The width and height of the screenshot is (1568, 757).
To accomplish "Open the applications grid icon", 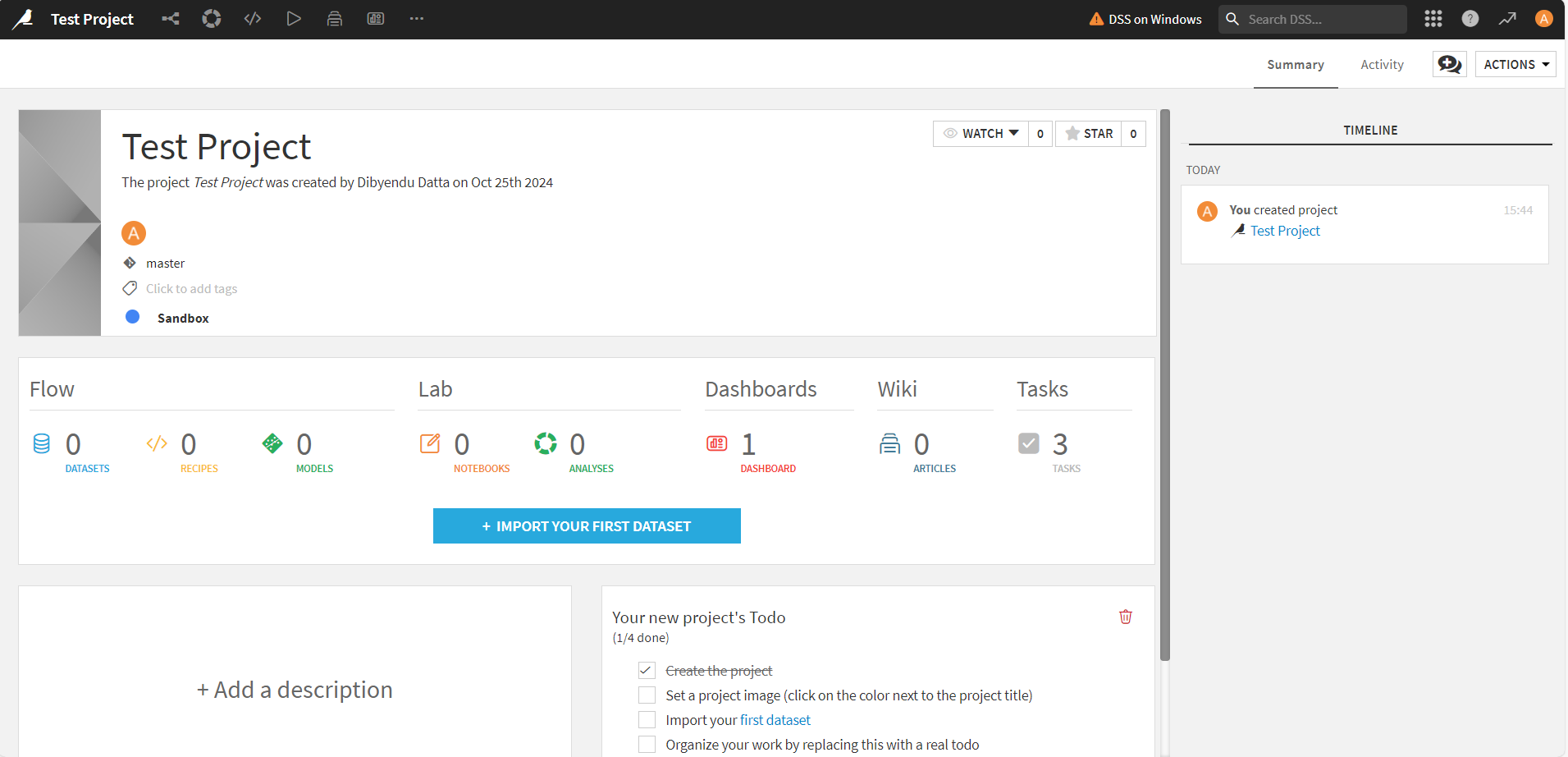I will [1433, 19].
